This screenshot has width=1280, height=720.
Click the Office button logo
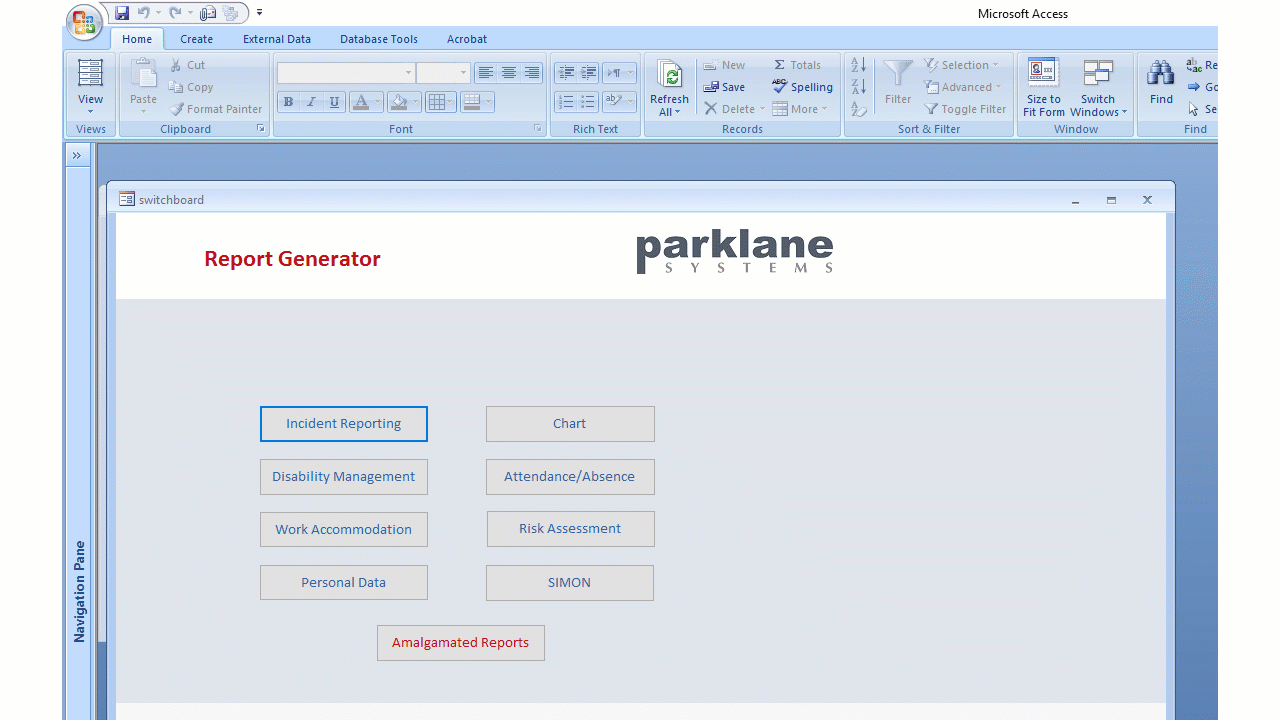(x=85, y=22)
